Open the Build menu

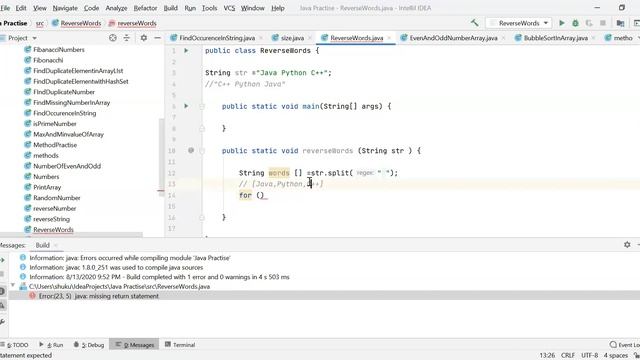pyautogui.click(x=170, y=8)
